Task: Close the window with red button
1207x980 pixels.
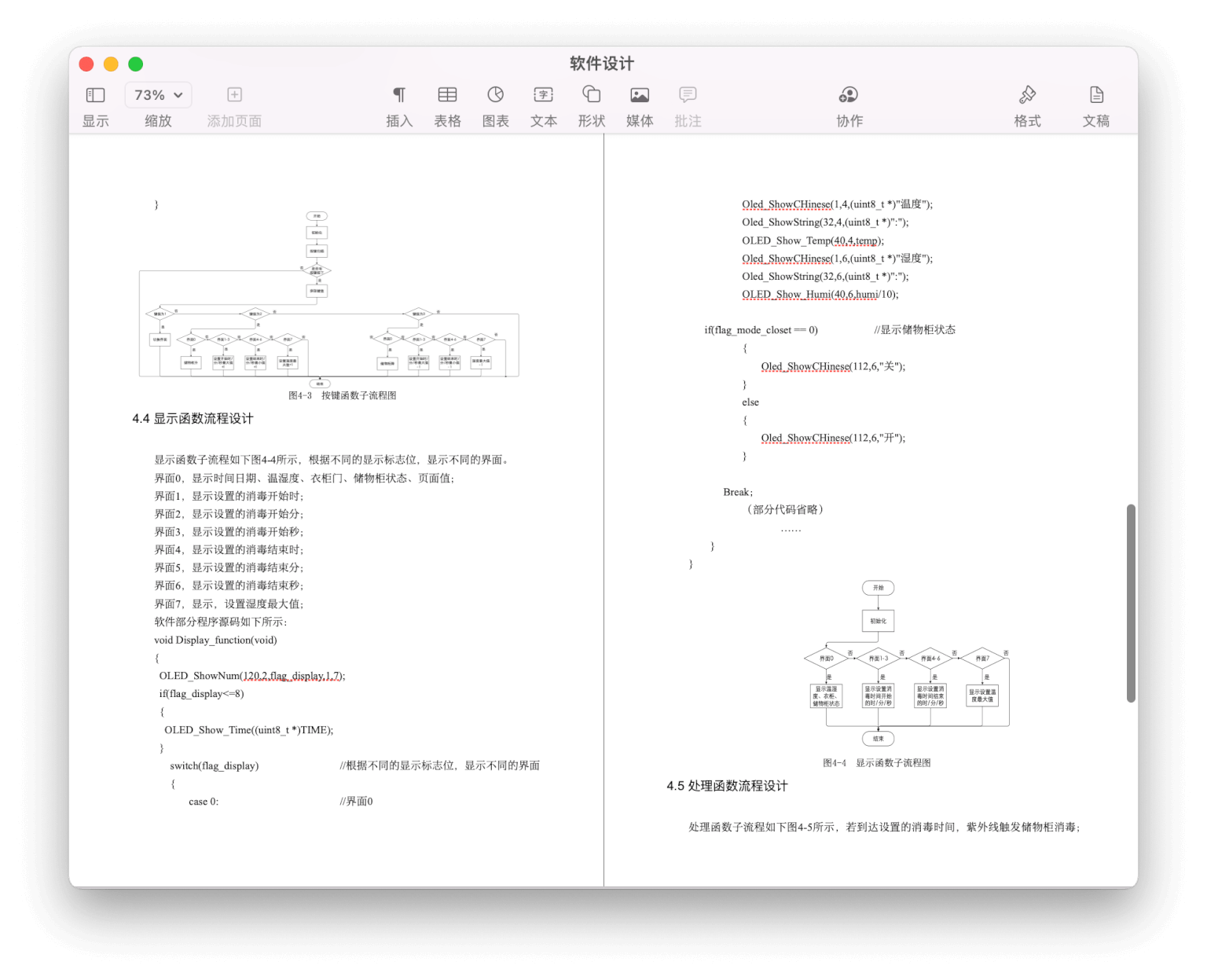Action: click(86, 64)
